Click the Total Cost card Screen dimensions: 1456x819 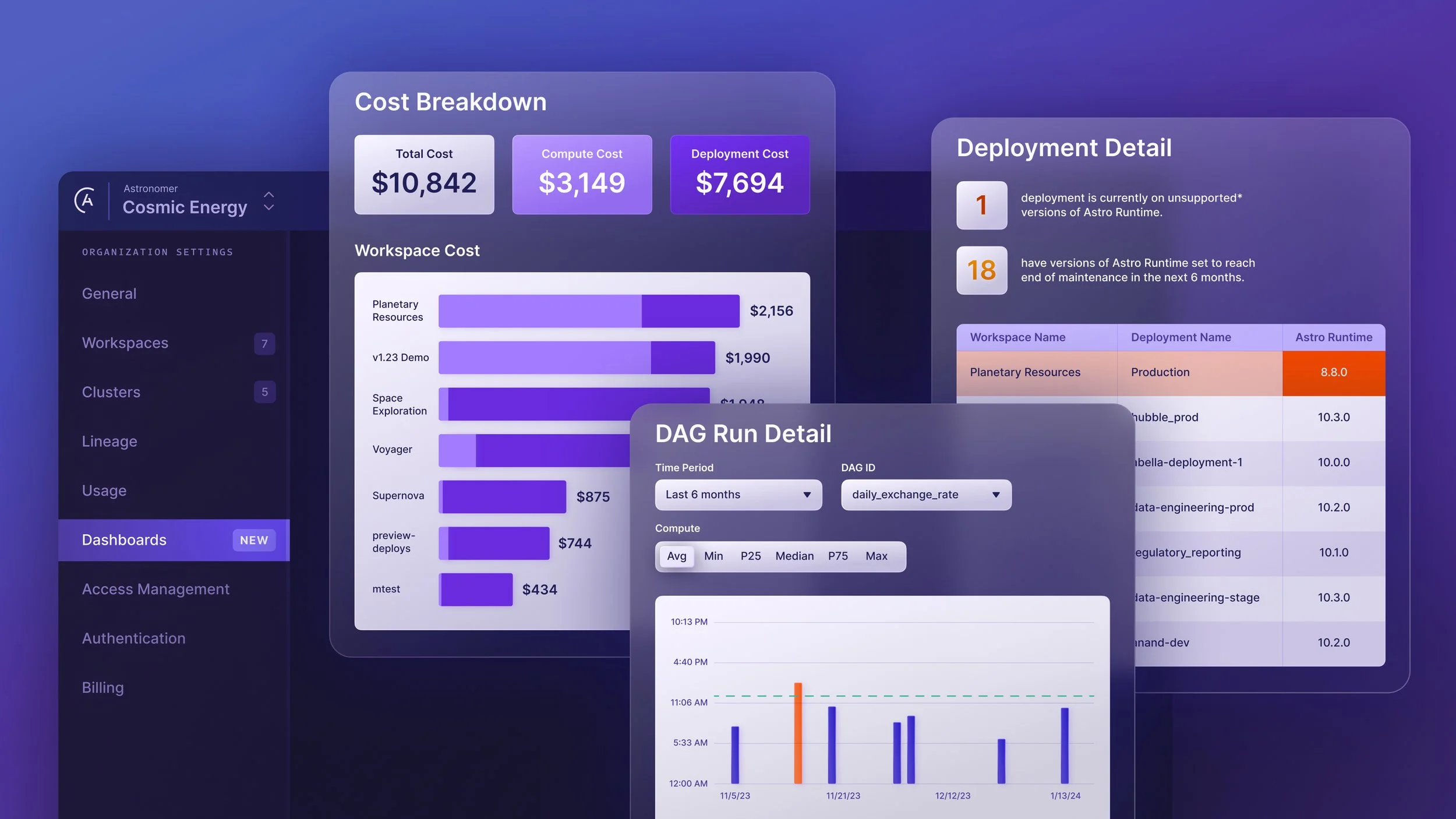[x=424, y=174]
